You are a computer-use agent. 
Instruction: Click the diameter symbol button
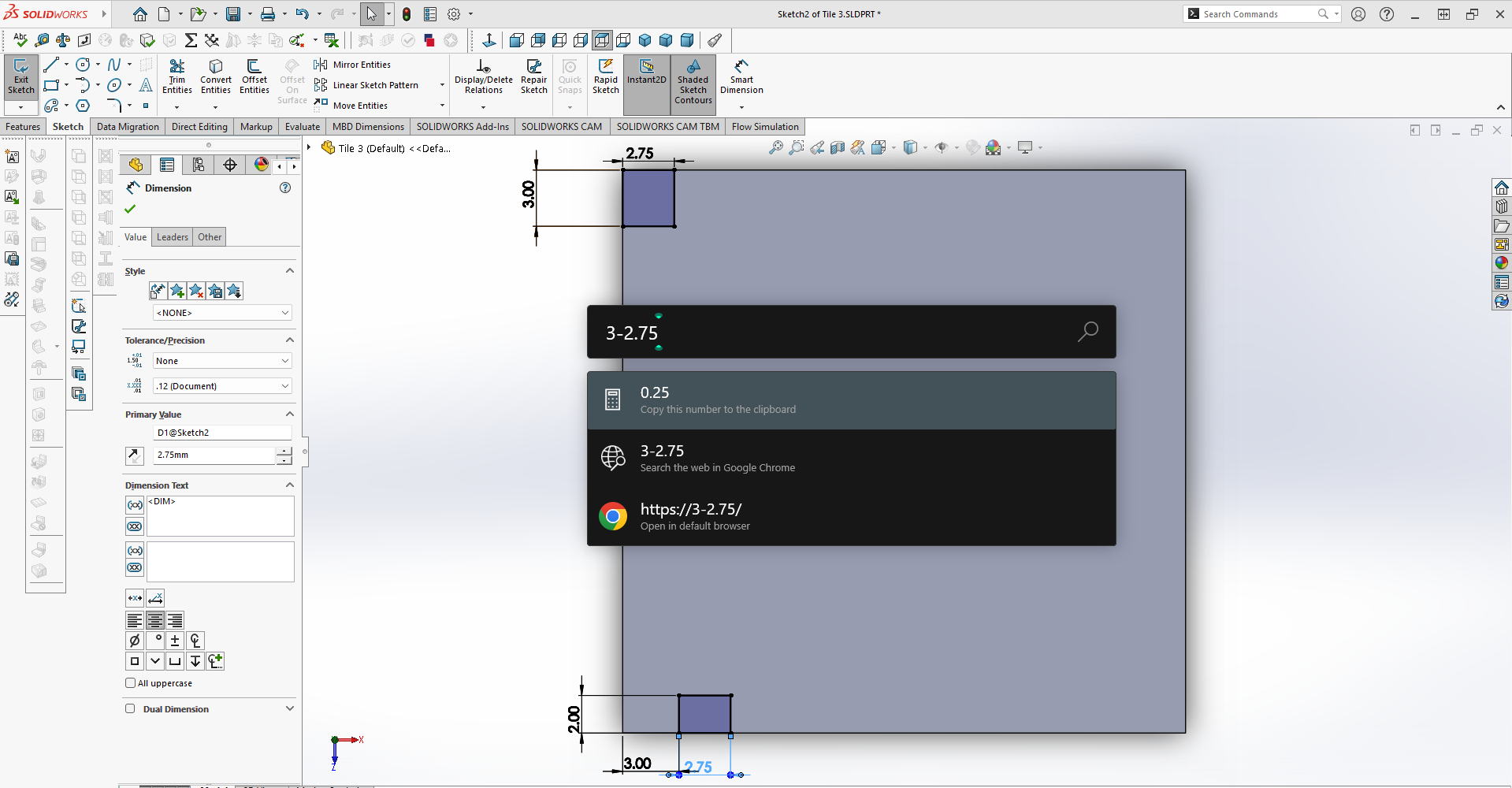(x=135, y=641)
